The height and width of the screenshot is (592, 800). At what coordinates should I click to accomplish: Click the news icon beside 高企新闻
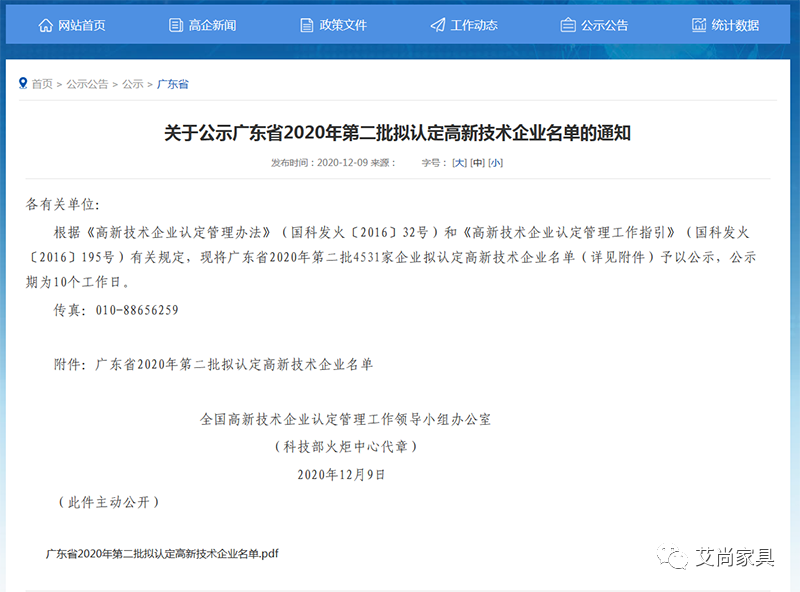[x=176, y=25]
